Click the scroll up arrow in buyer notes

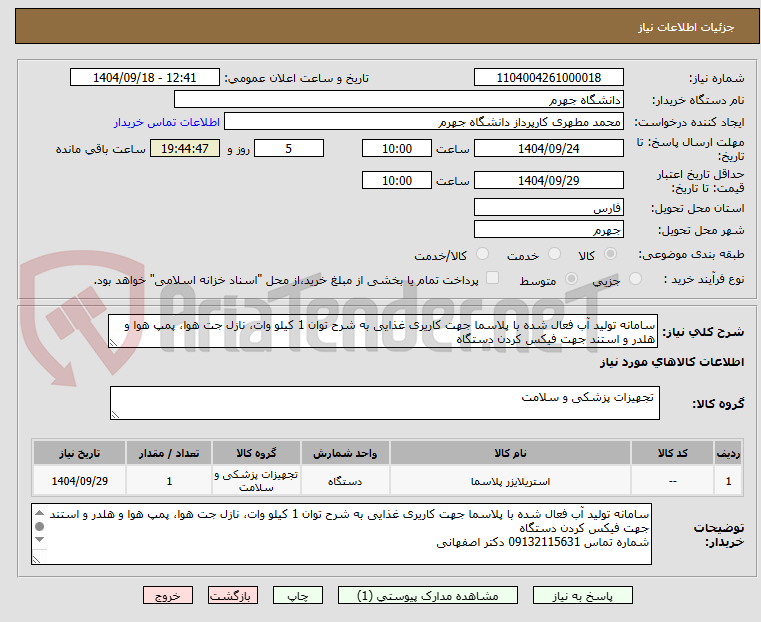coord(40,512)
